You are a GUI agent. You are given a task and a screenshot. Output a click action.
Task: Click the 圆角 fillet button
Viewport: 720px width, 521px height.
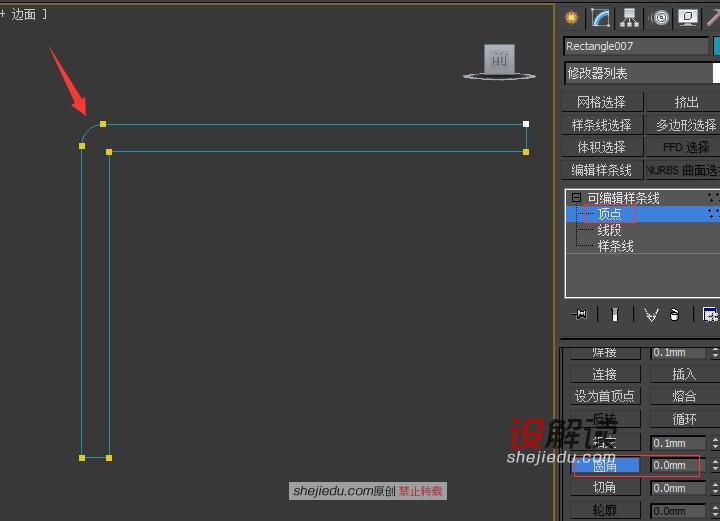tap(605, 466)
